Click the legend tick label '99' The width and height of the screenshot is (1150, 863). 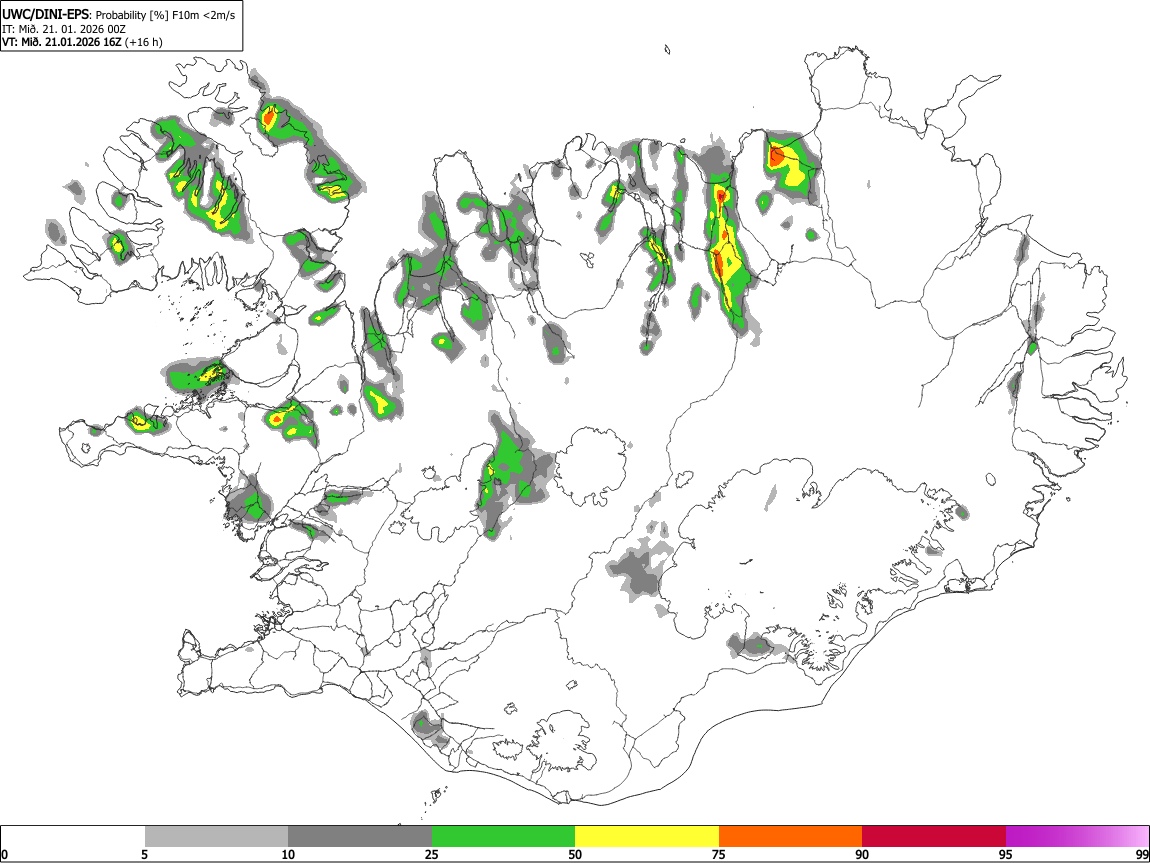pyautogui.click(x=1142, y=854)
